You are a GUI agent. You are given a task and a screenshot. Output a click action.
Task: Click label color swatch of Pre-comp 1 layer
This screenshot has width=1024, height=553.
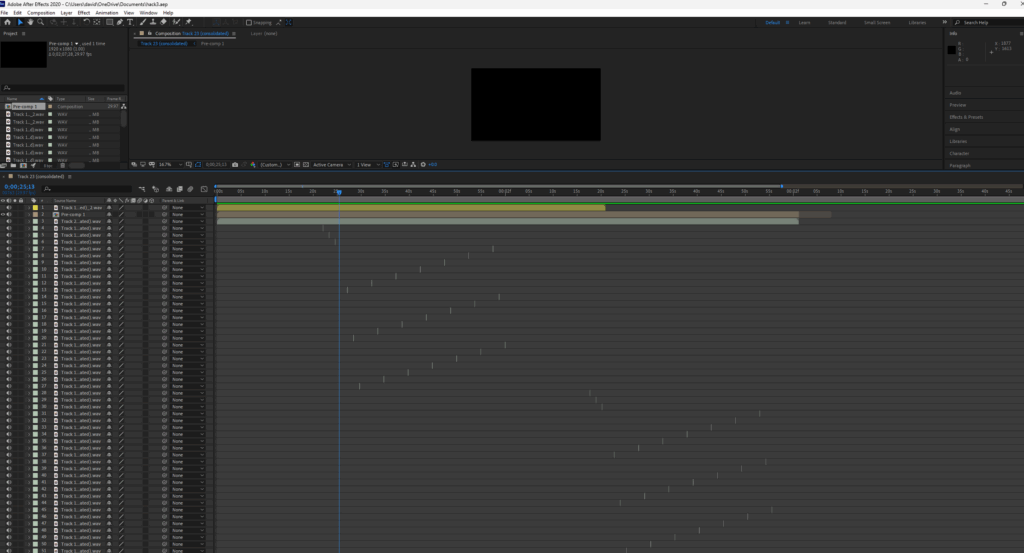point(35,214)
